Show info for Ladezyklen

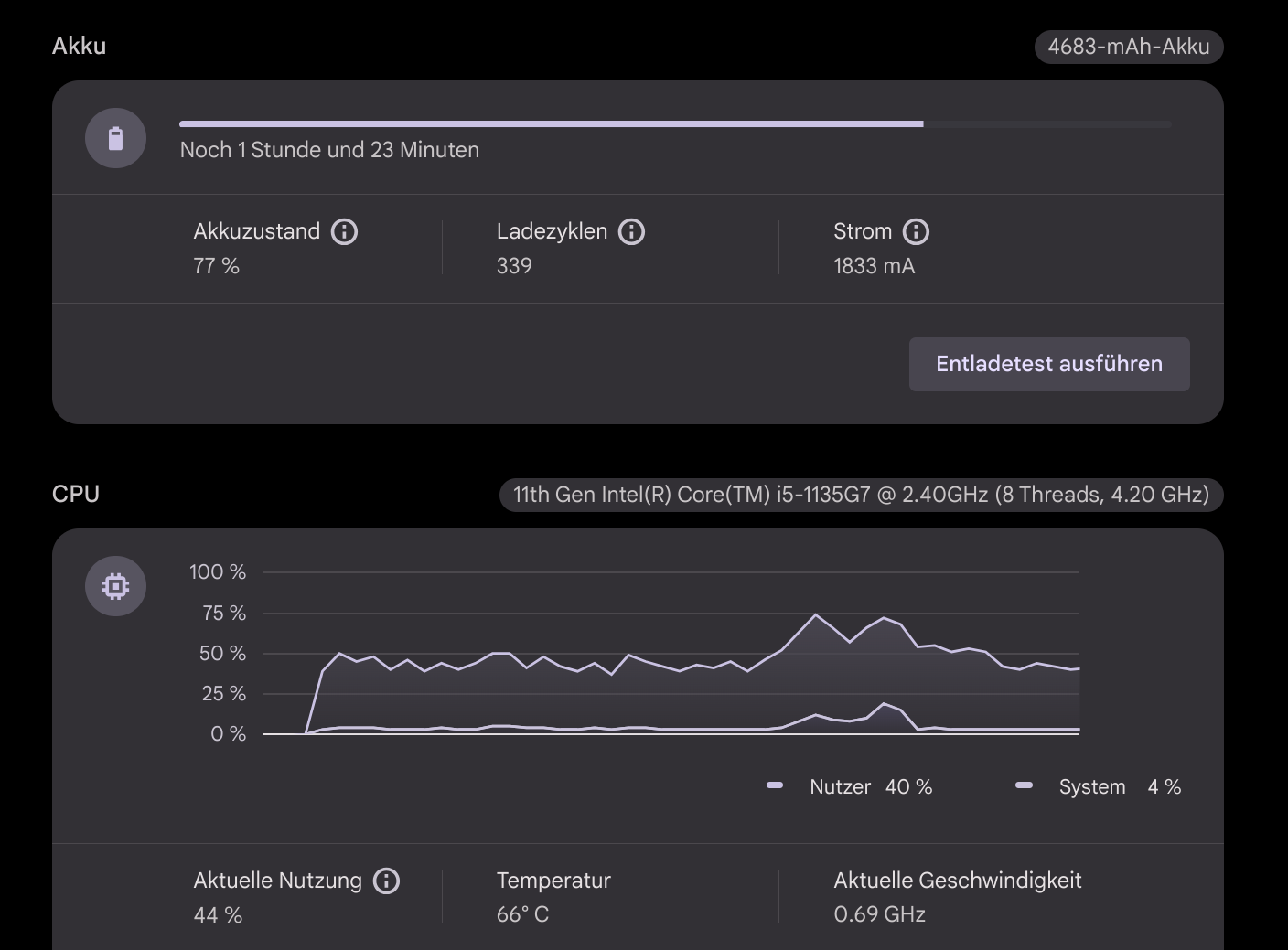pos(631,232)
